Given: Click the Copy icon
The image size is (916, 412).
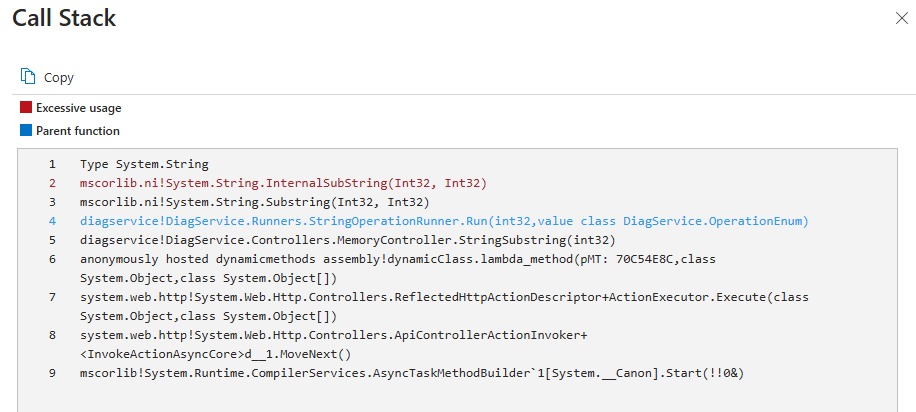Looking at the screenshot, I should (x=28, y=77).
